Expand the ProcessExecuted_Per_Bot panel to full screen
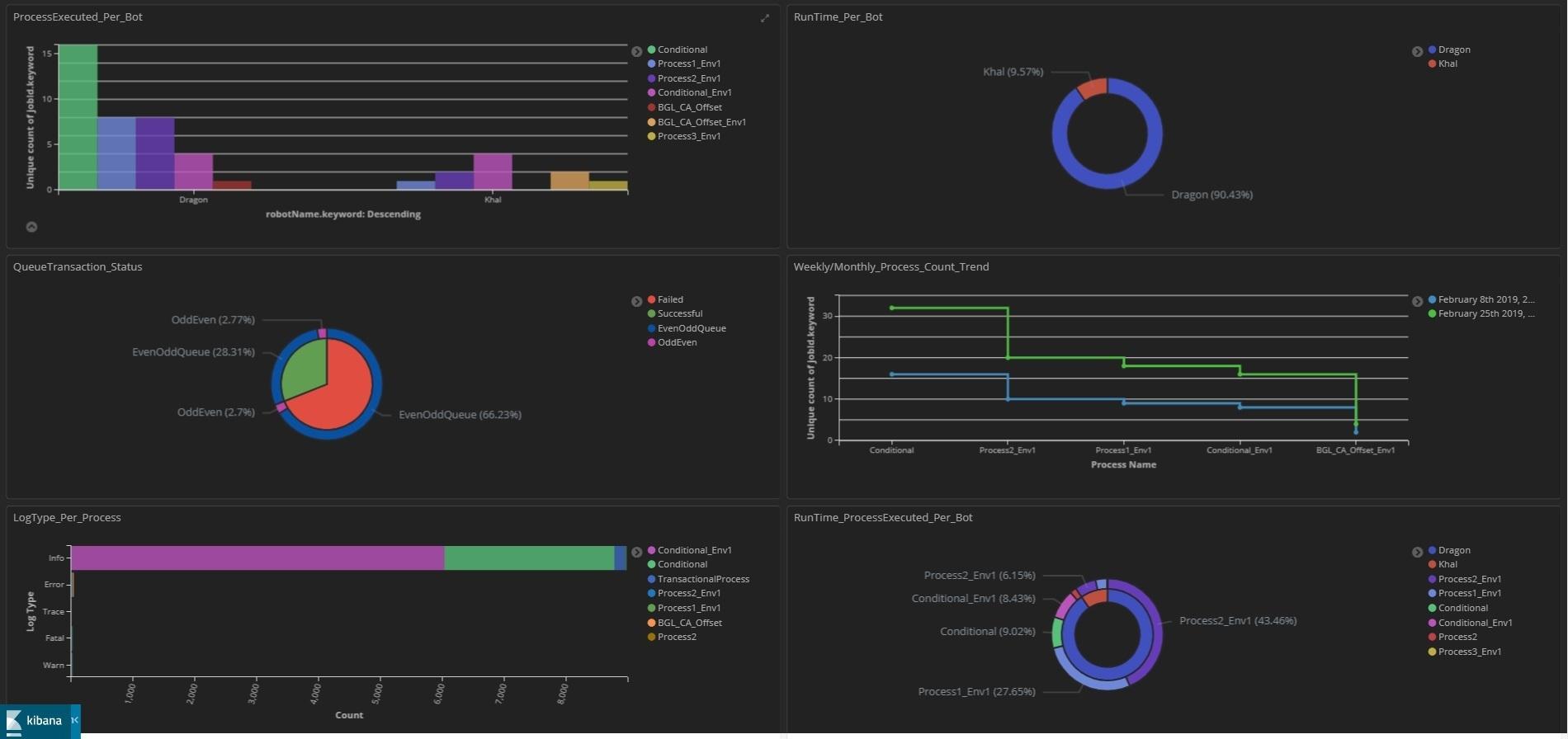The height and width of the screenshot is (739, 1568). click(x=765, y=18)
